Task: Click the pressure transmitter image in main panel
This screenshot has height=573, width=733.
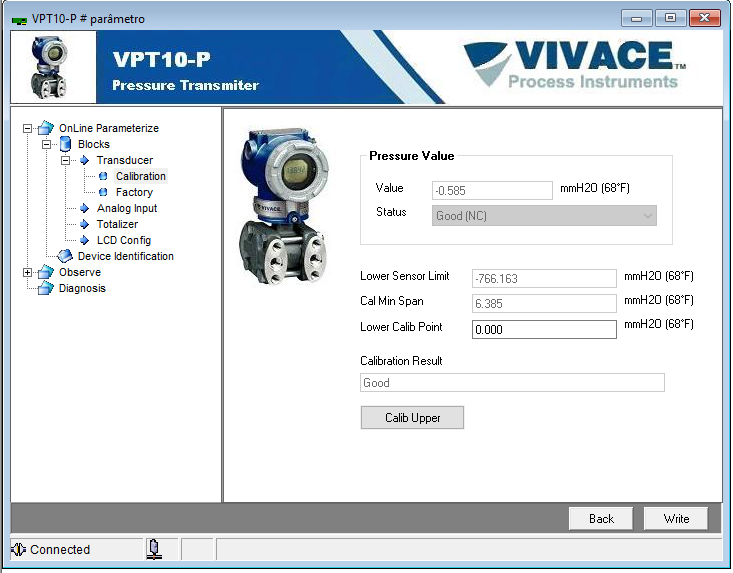Action: (x=285, y=205)
